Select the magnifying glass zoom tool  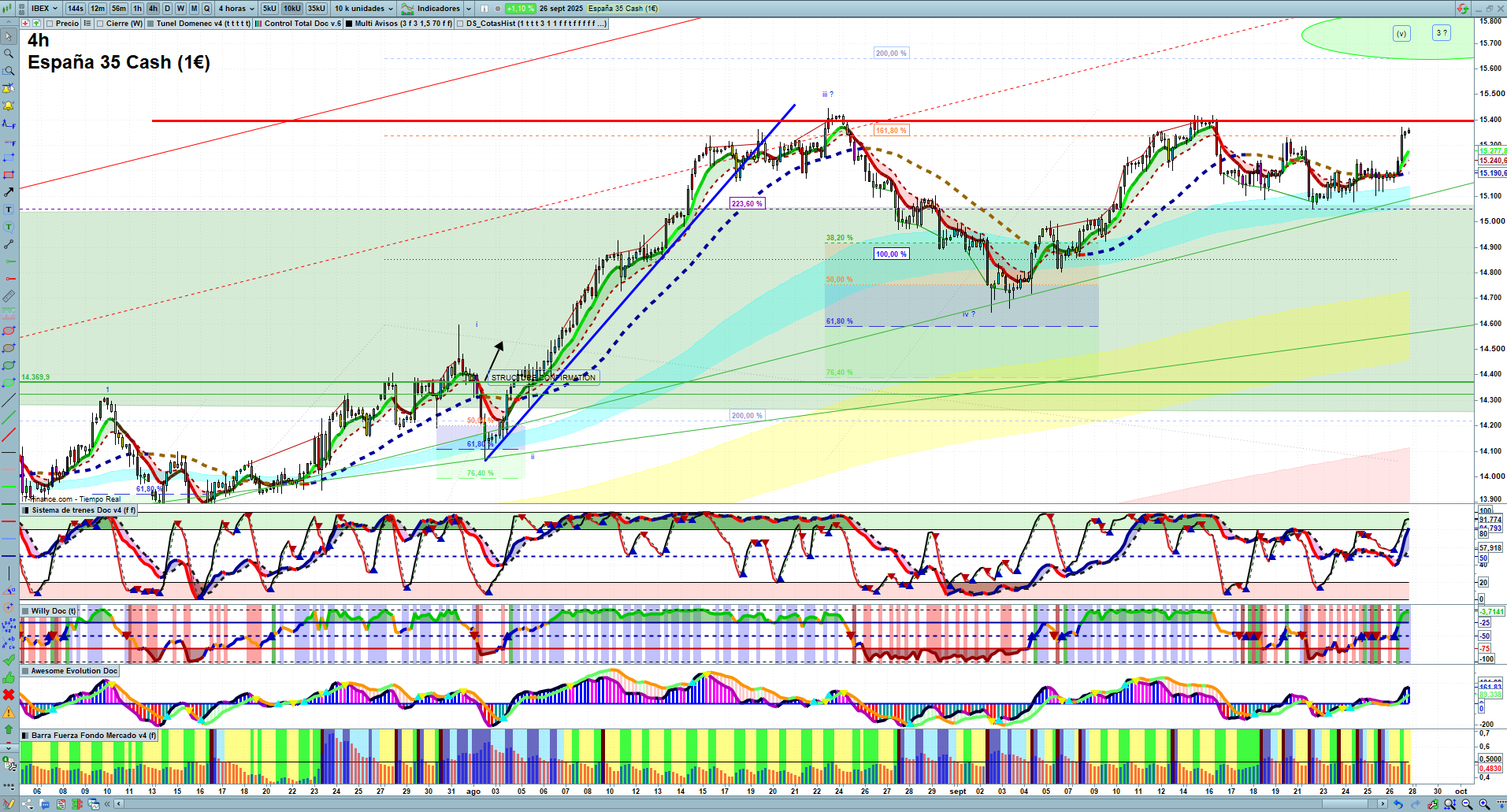(9, 54)
